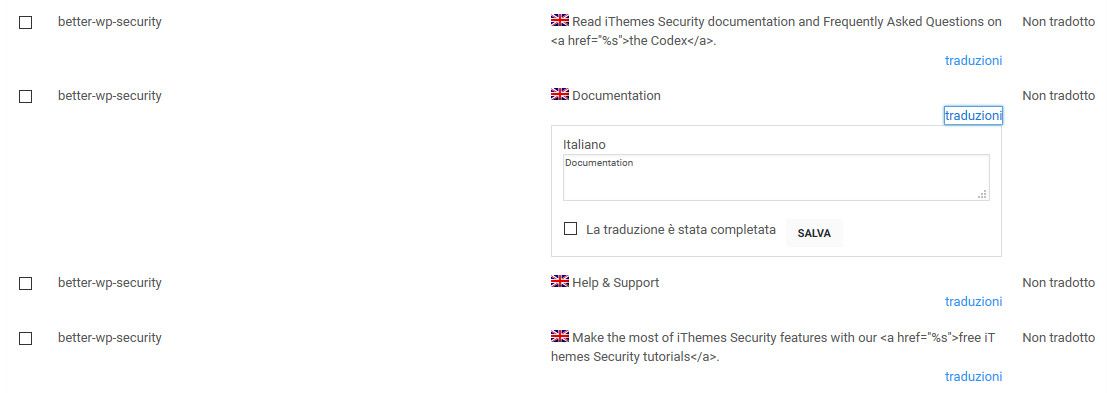Viewport: 1107px width, 393px height.
Task: Check the row checkbox for Help & Support
Action: 25,284
